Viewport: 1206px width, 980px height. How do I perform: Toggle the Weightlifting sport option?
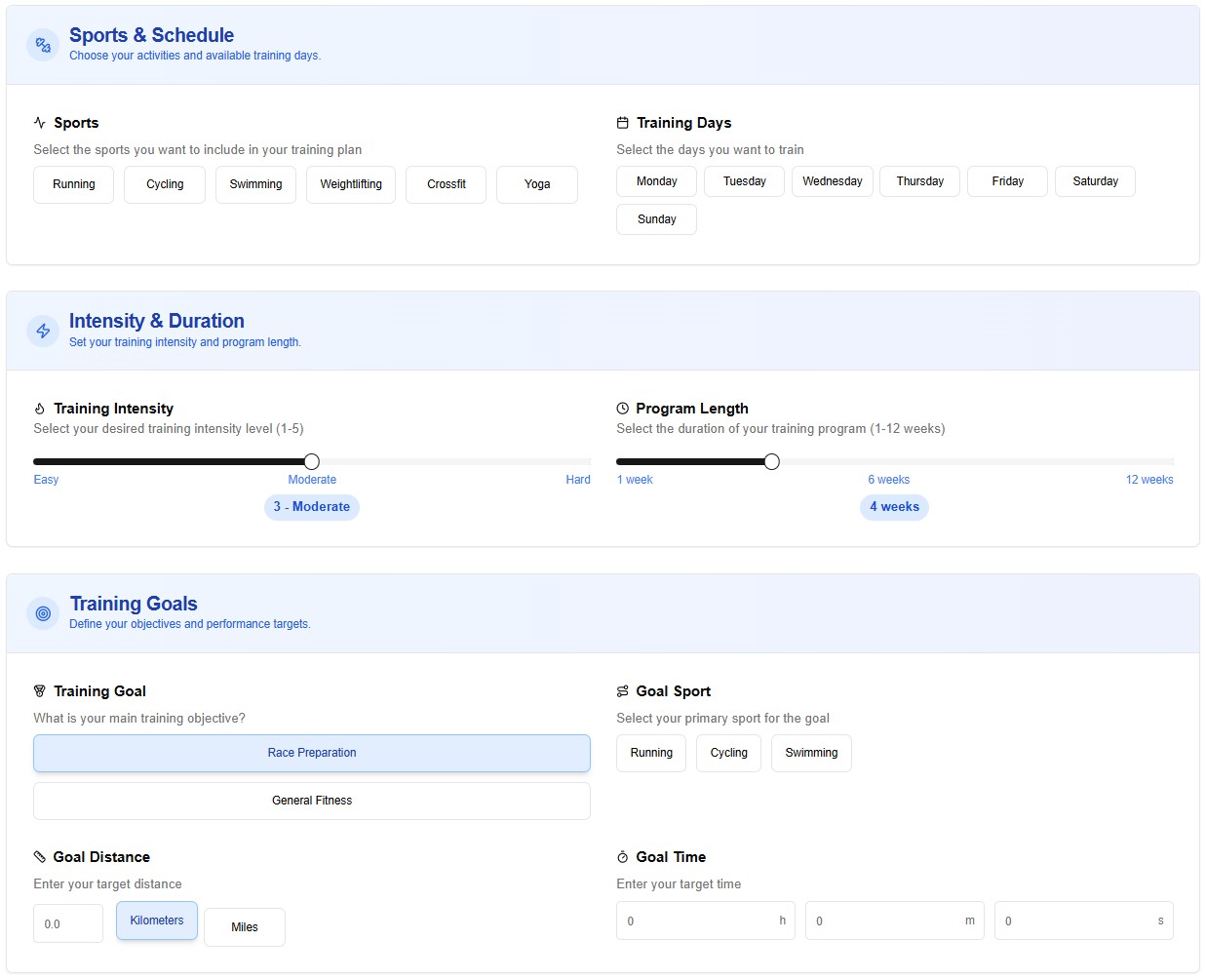click(x=351, y=184)
